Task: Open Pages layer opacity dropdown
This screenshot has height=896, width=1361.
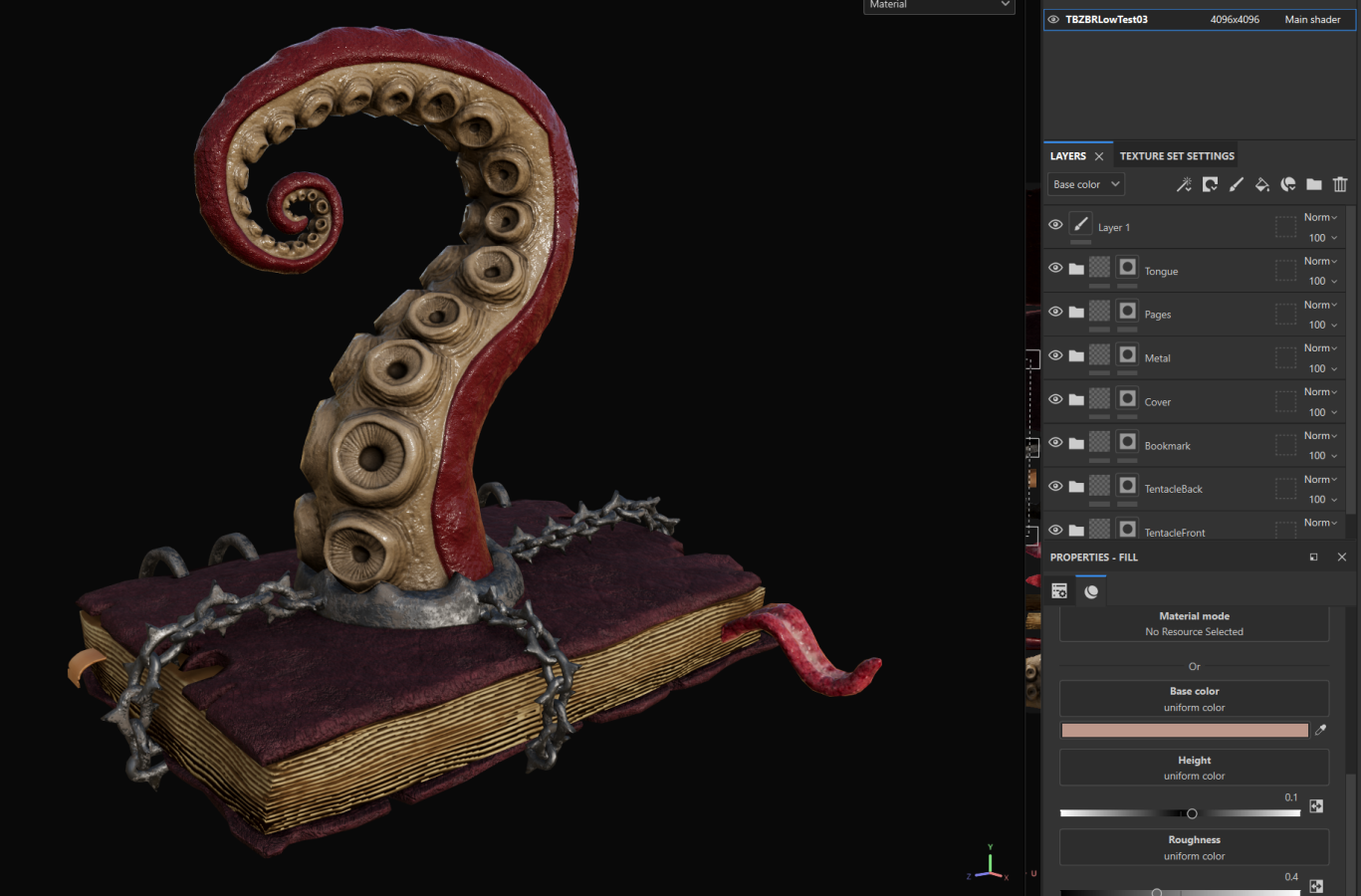Action: click(1322, 325)
